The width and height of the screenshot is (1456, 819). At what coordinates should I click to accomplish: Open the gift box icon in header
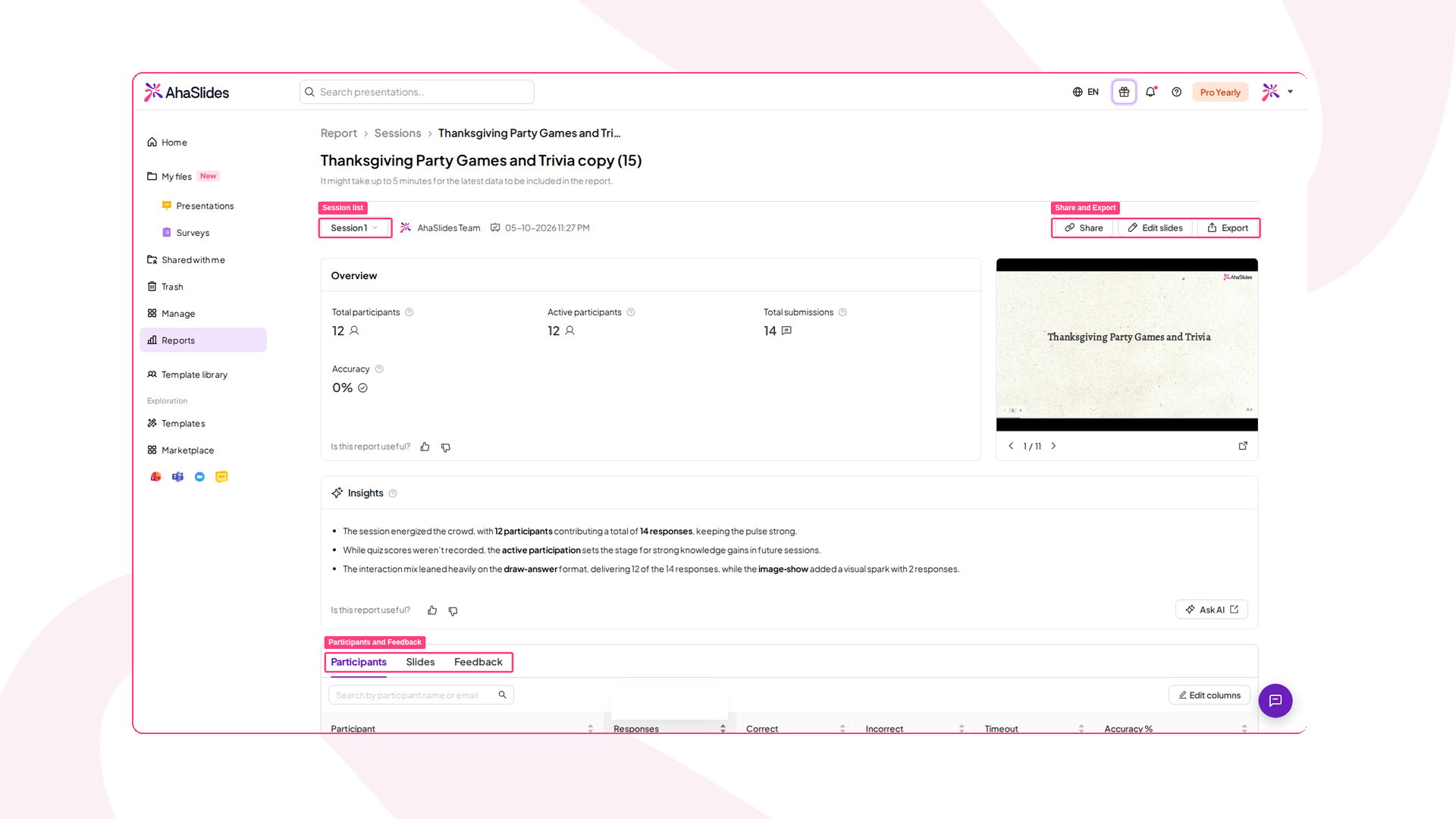pyautogui.click(x=1124, y=92)
